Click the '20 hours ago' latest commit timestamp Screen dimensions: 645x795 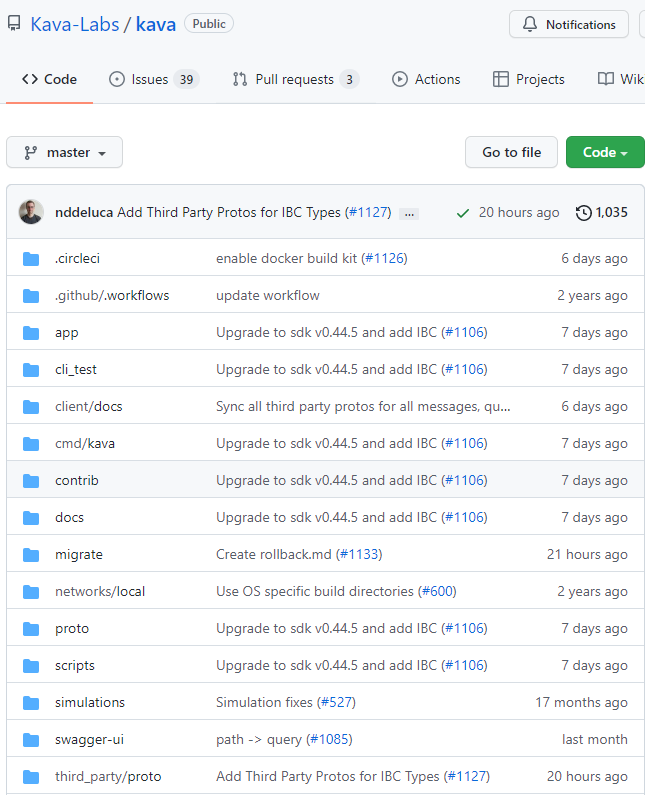(519, 212)
